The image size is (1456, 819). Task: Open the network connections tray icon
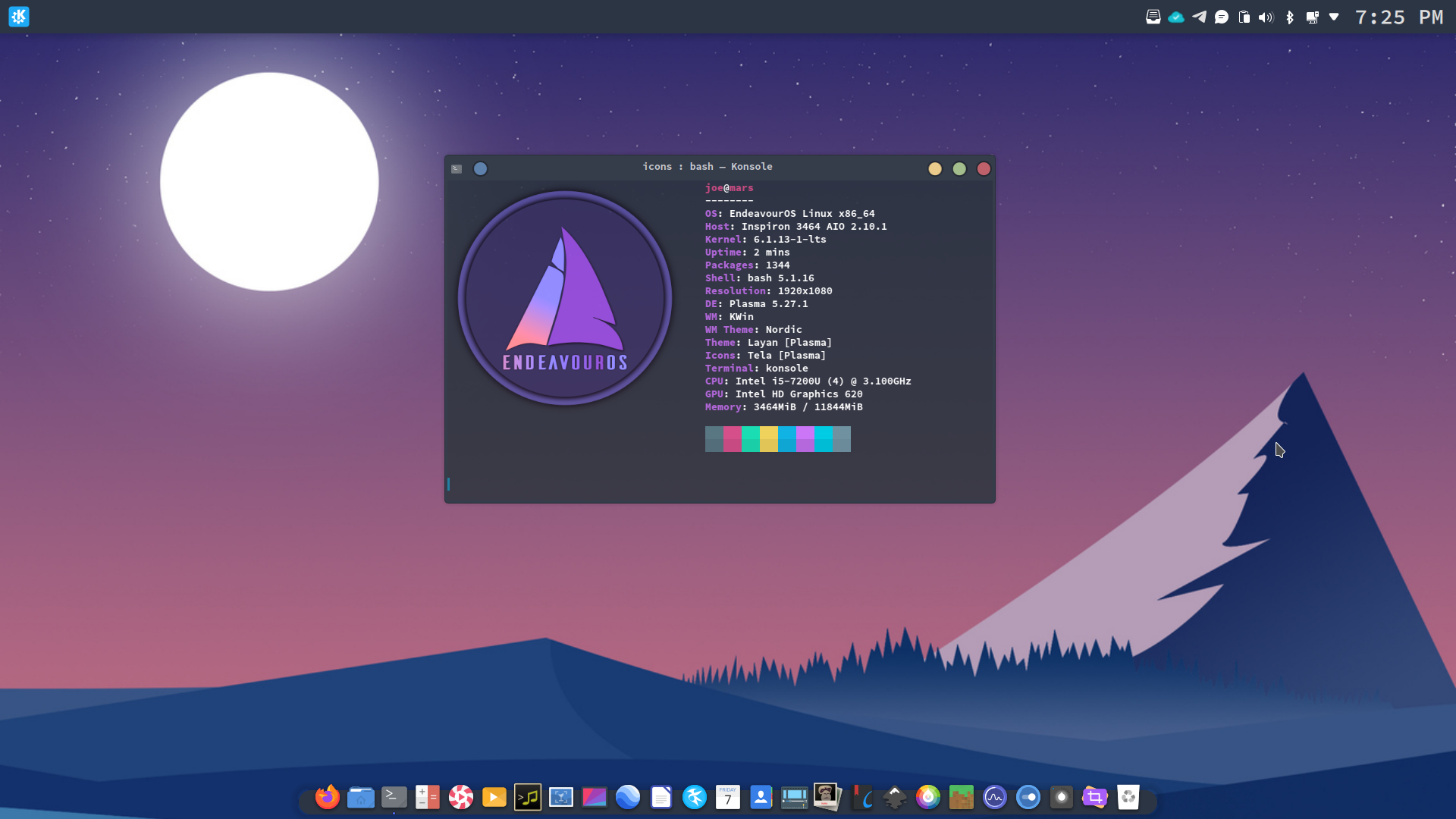(x=1312, y=17)
